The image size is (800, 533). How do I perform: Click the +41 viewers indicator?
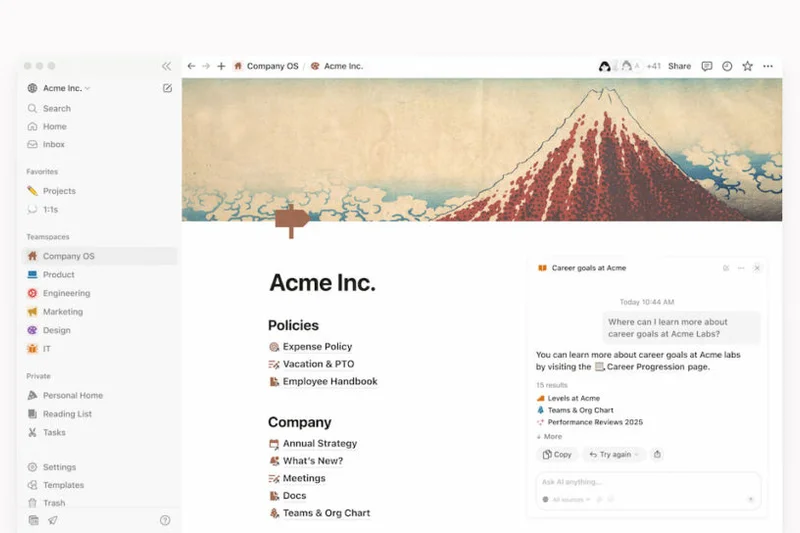coord(654,66)
